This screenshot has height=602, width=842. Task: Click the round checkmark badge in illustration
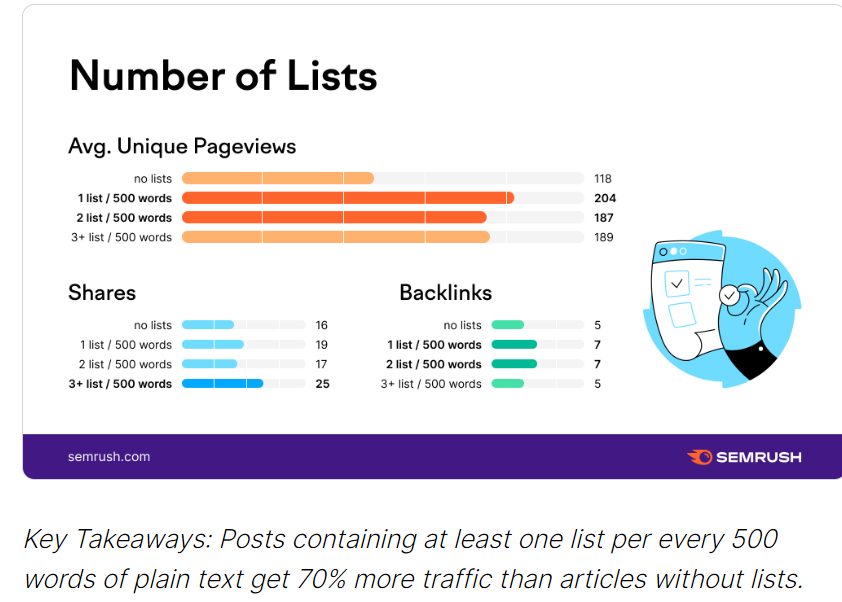pyautogui.click(x=729, y=295)
